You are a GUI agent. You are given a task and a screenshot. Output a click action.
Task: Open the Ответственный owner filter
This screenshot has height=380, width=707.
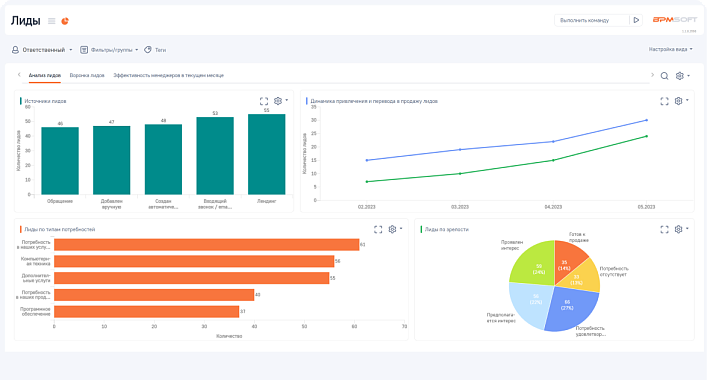(x=42, y=50)
